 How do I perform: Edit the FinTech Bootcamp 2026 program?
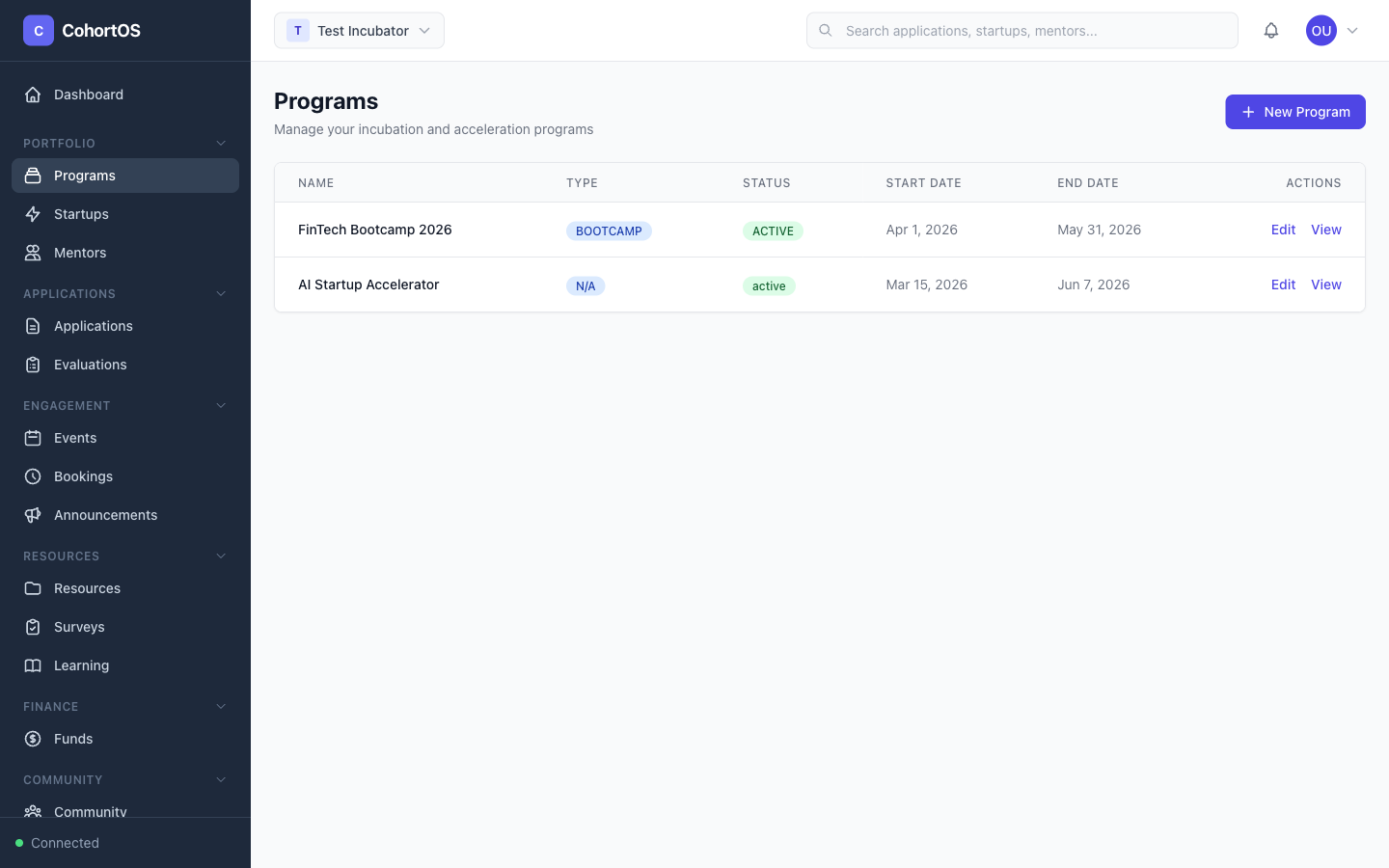click(x=1283, y=230)
